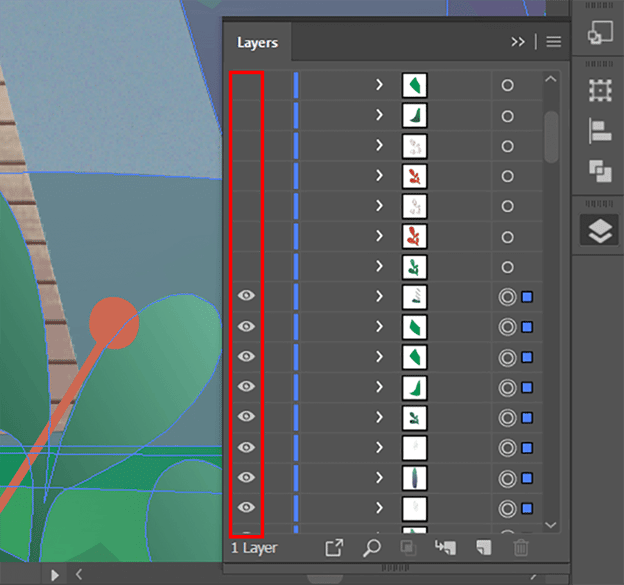The width and height of the screenshot is (624, 585).
Task: Collapse the panel with the double-arrow icon
Action: tap(517, 42)
